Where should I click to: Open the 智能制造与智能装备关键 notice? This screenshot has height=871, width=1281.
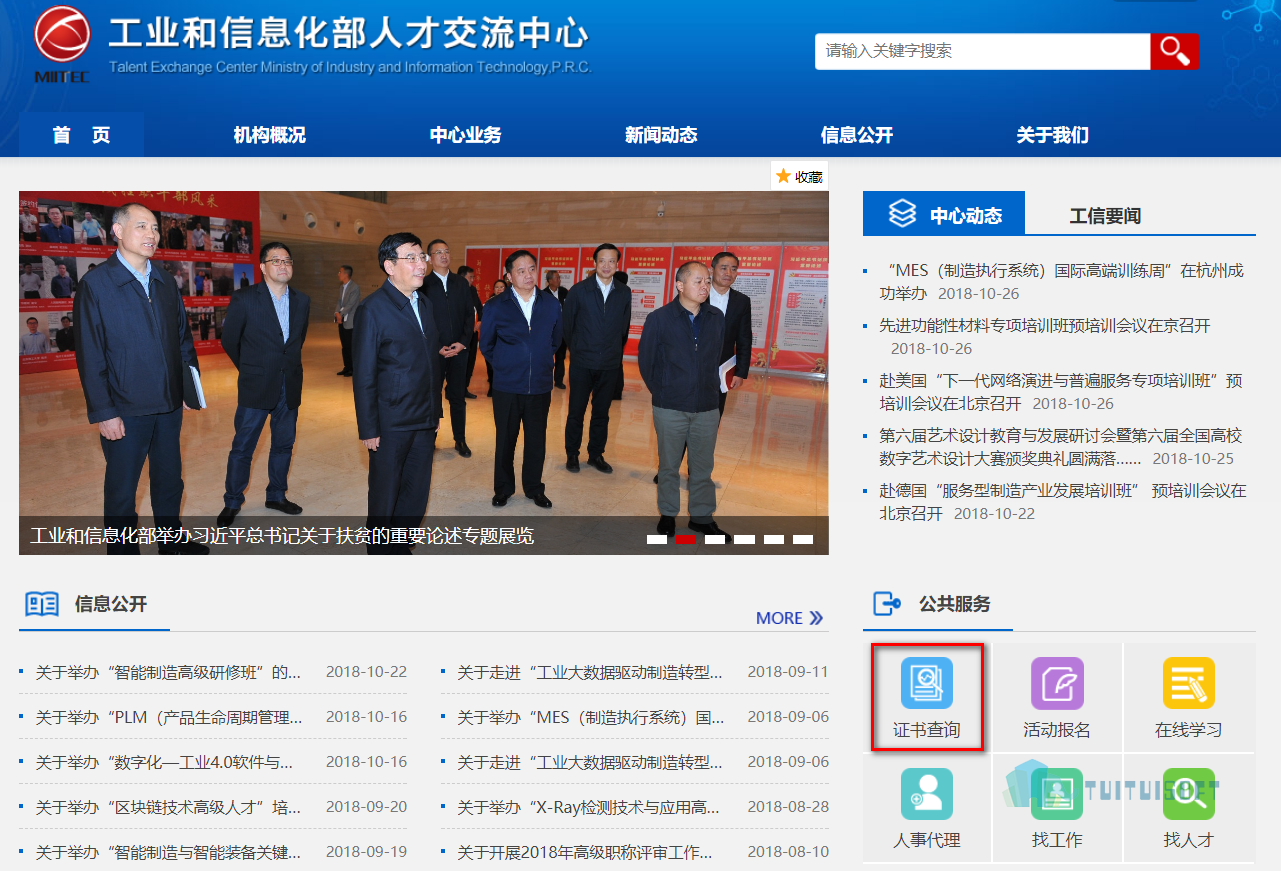pos(168,852)
